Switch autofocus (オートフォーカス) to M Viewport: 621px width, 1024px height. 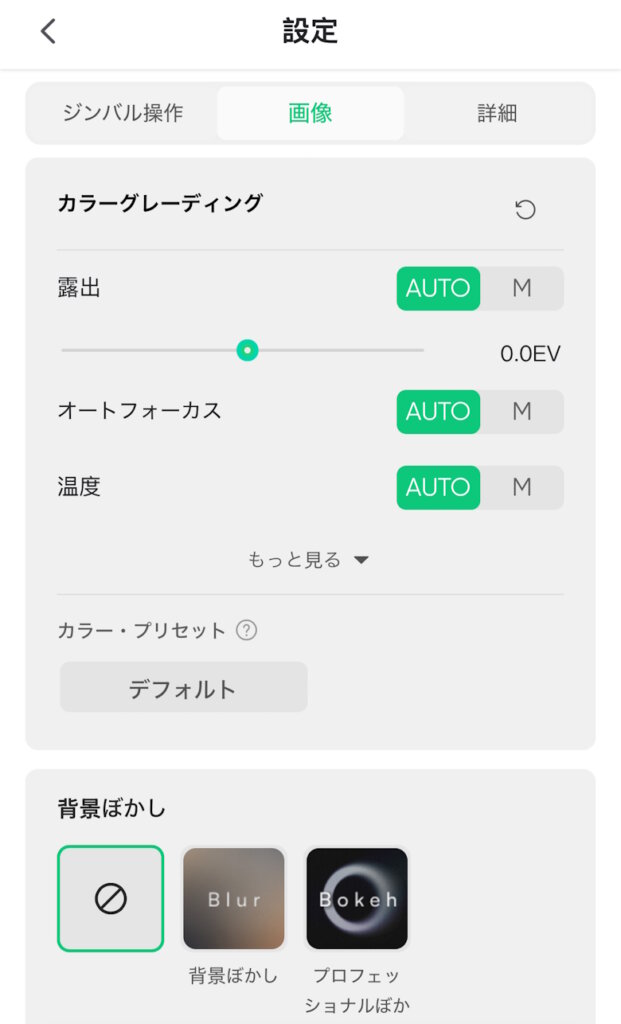click(521, 411)
